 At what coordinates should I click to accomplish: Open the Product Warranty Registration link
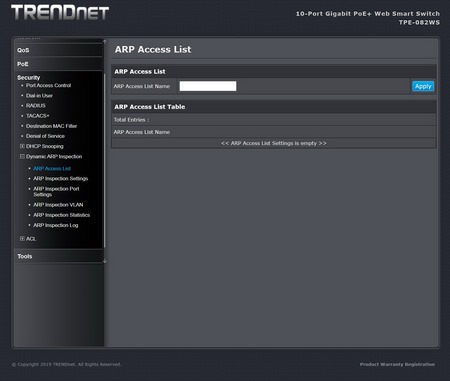(x=397, y=364)
